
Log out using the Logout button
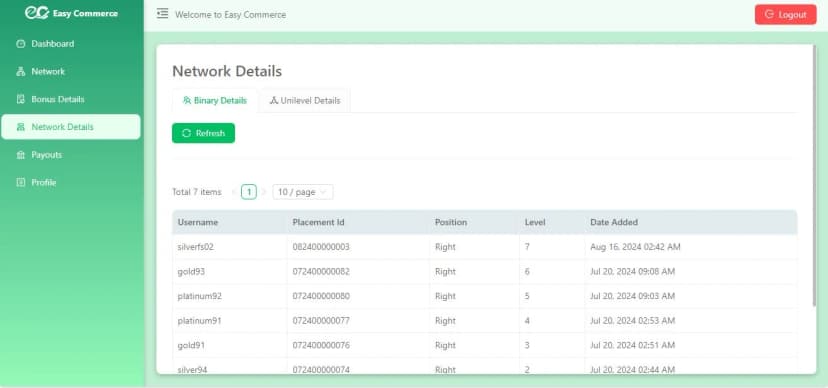click(x=785, y=14)
